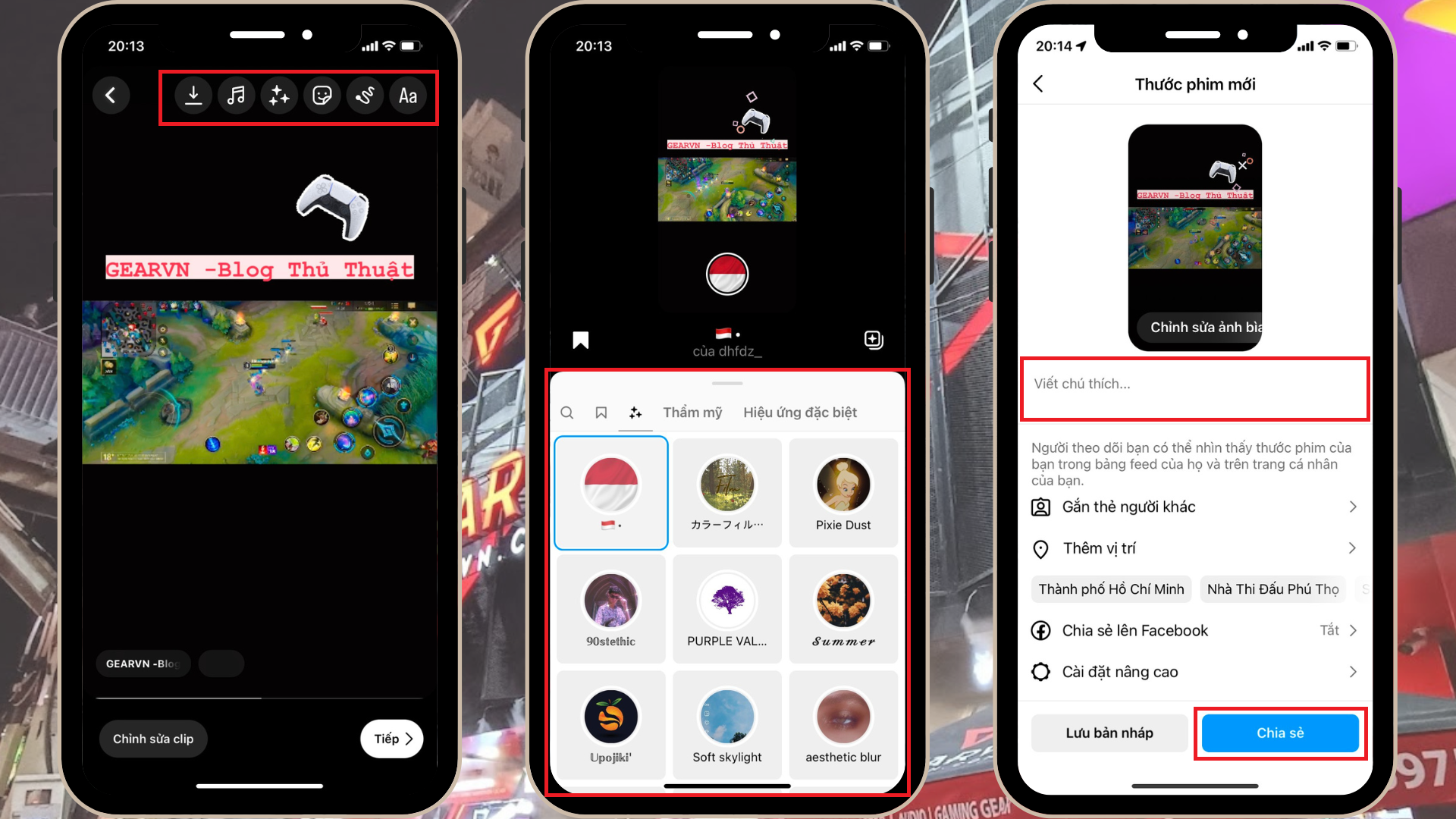This screenshot has width=1456, height=819.
Task: Switch to Hiệu ứng đặc biệt tab
Action: [800, 412]
